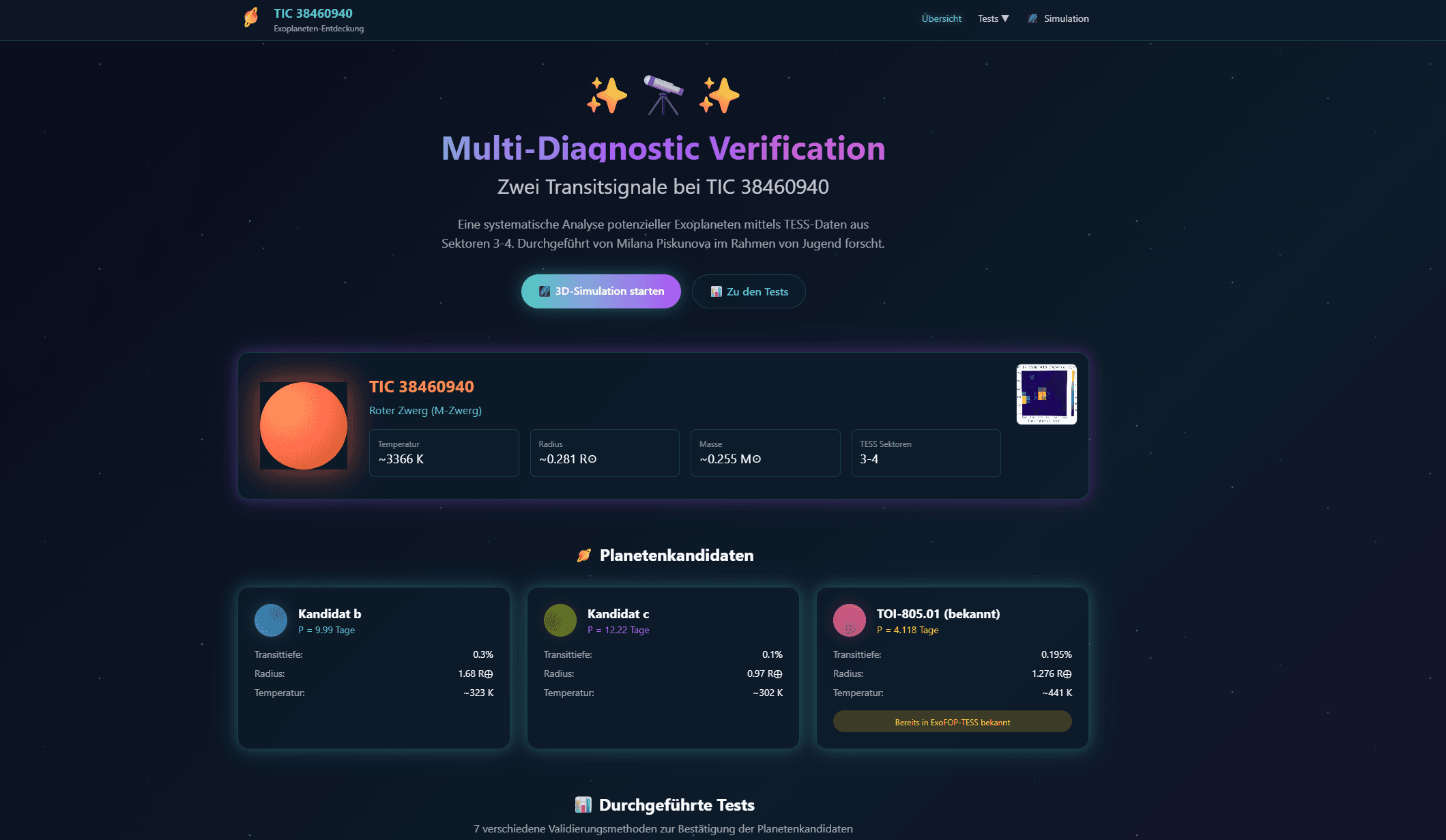Select the olive planet icon of Kandidat c
This screenshot has height=840, width=1446.
point(560,620)
